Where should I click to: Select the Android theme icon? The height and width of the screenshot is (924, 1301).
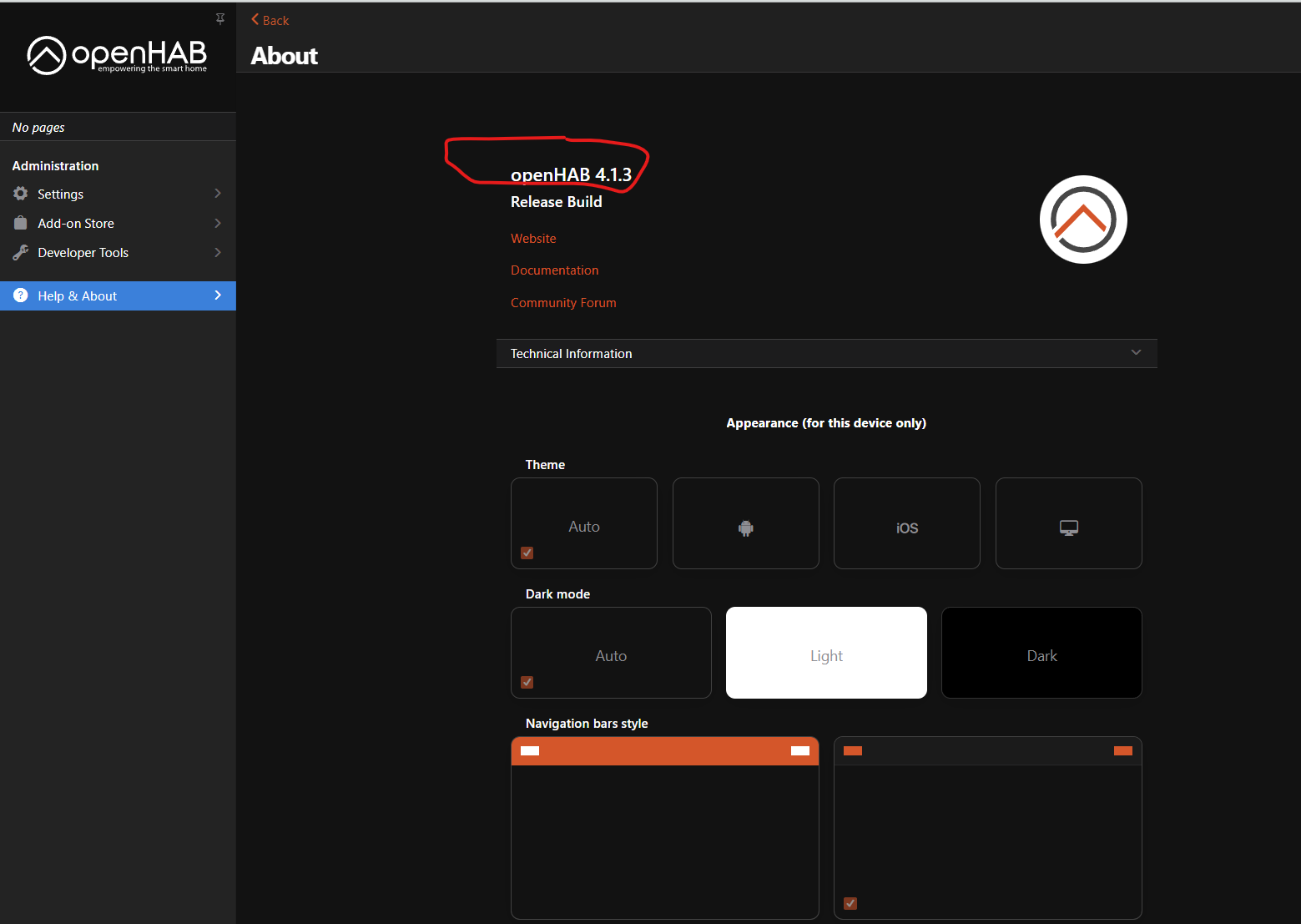click(x=745, y=528)
